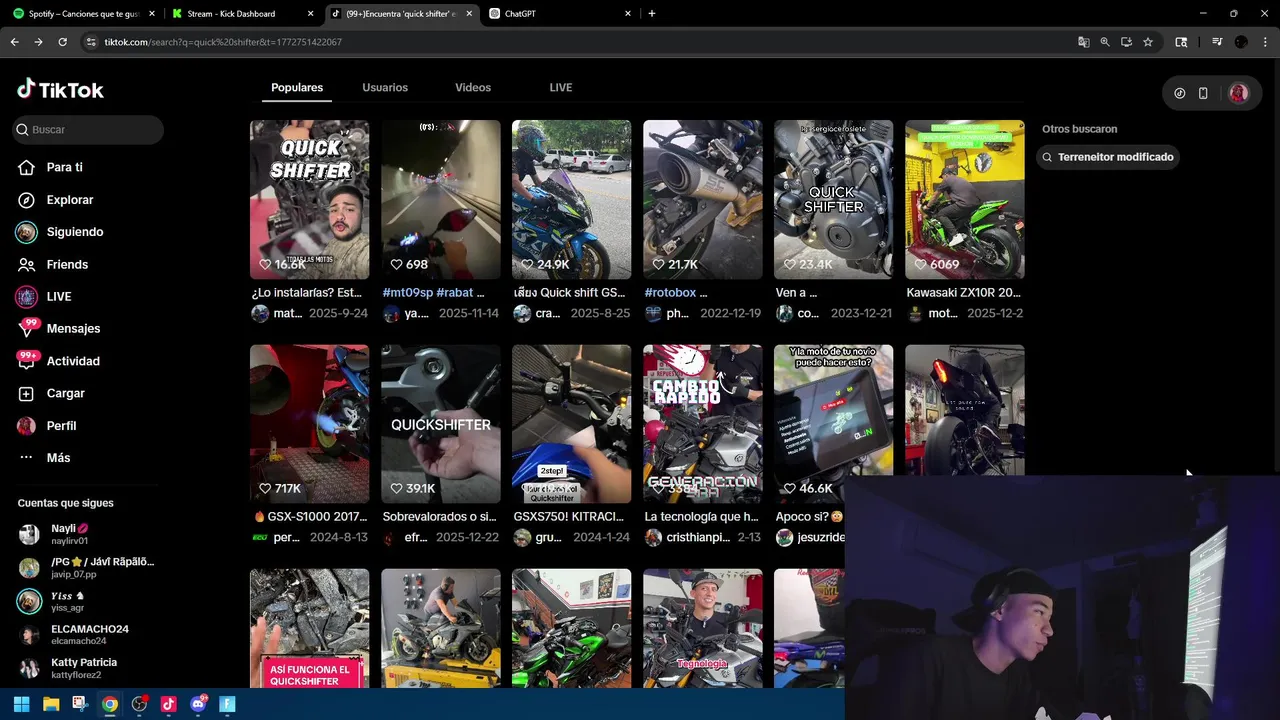Select the LIVE results tab
Image resolution: width=1280 pixels, height=720 pixels.
coord(561,88)
